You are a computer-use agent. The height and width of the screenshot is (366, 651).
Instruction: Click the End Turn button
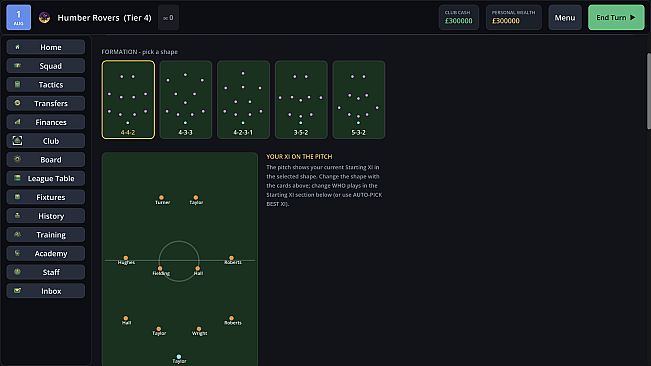click(x=616, y=17)
